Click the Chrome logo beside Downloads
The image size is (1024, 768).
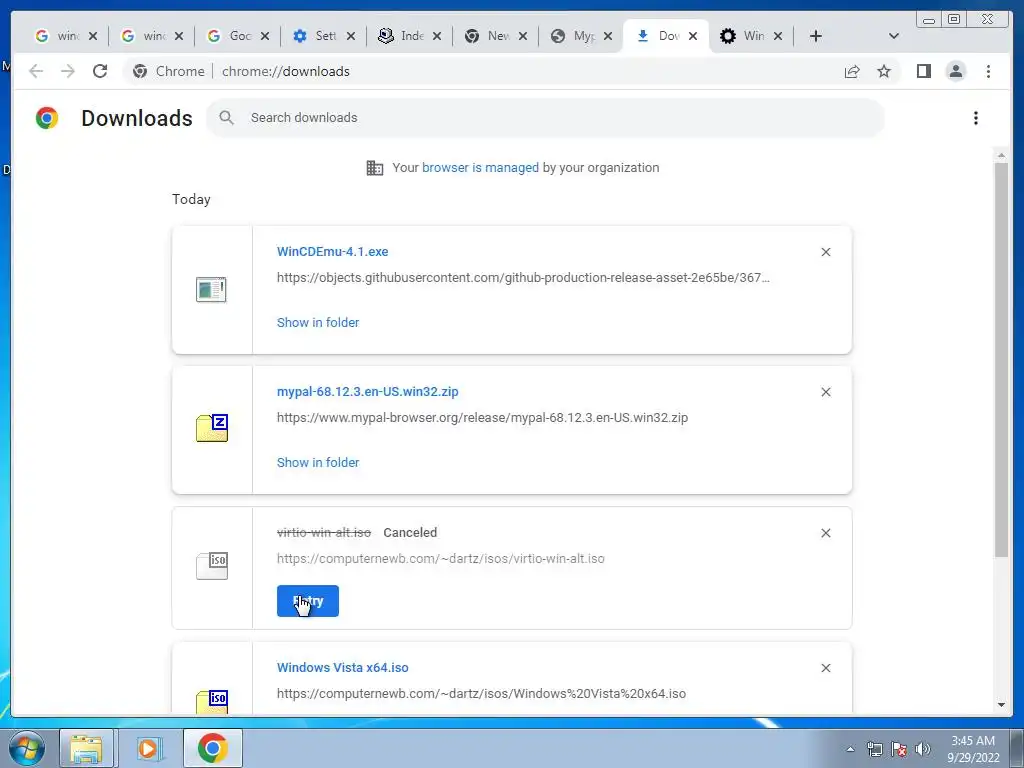[x=47, y=118]
